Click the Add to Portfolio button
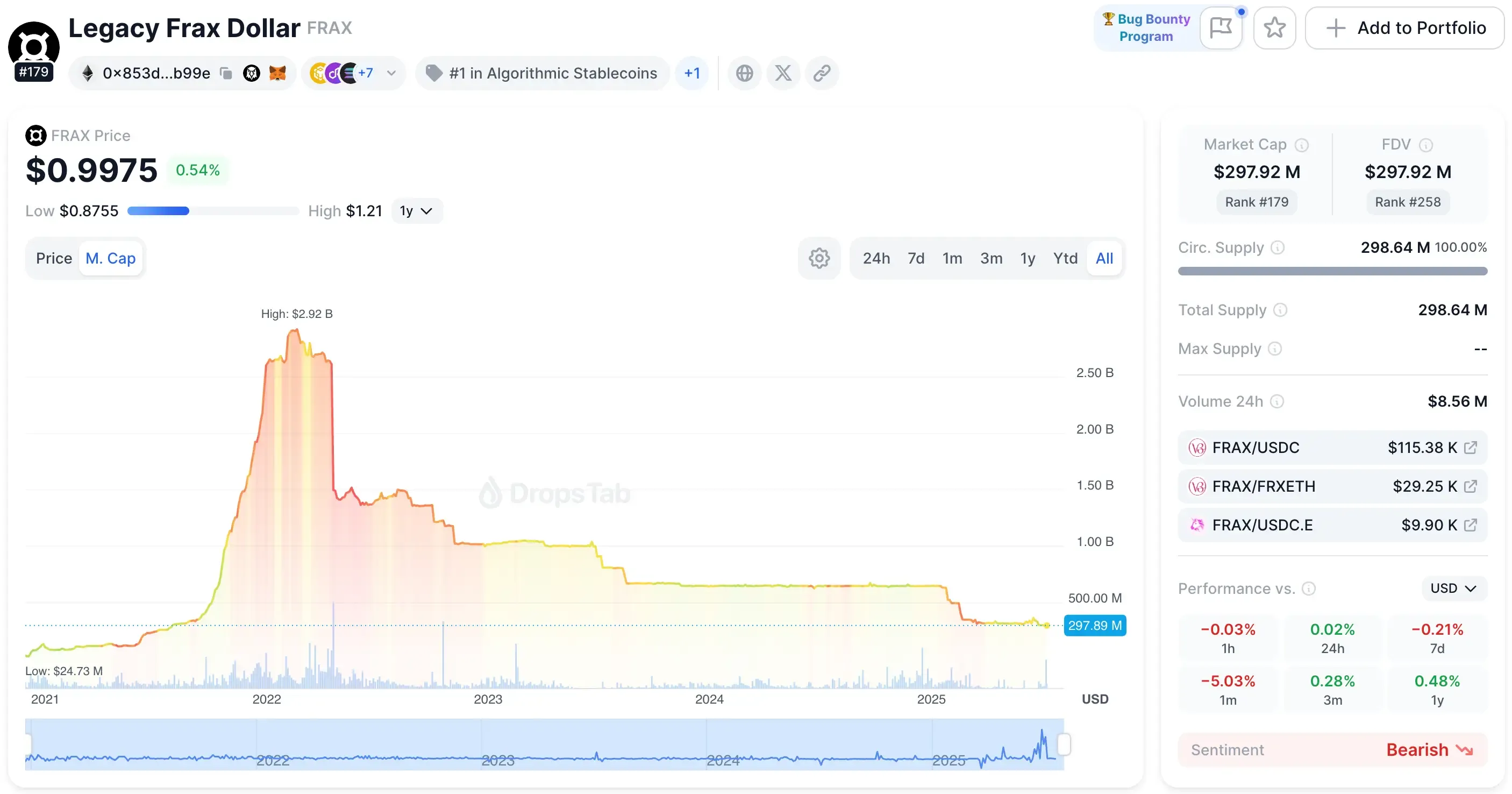 (x=1404, y=27)
